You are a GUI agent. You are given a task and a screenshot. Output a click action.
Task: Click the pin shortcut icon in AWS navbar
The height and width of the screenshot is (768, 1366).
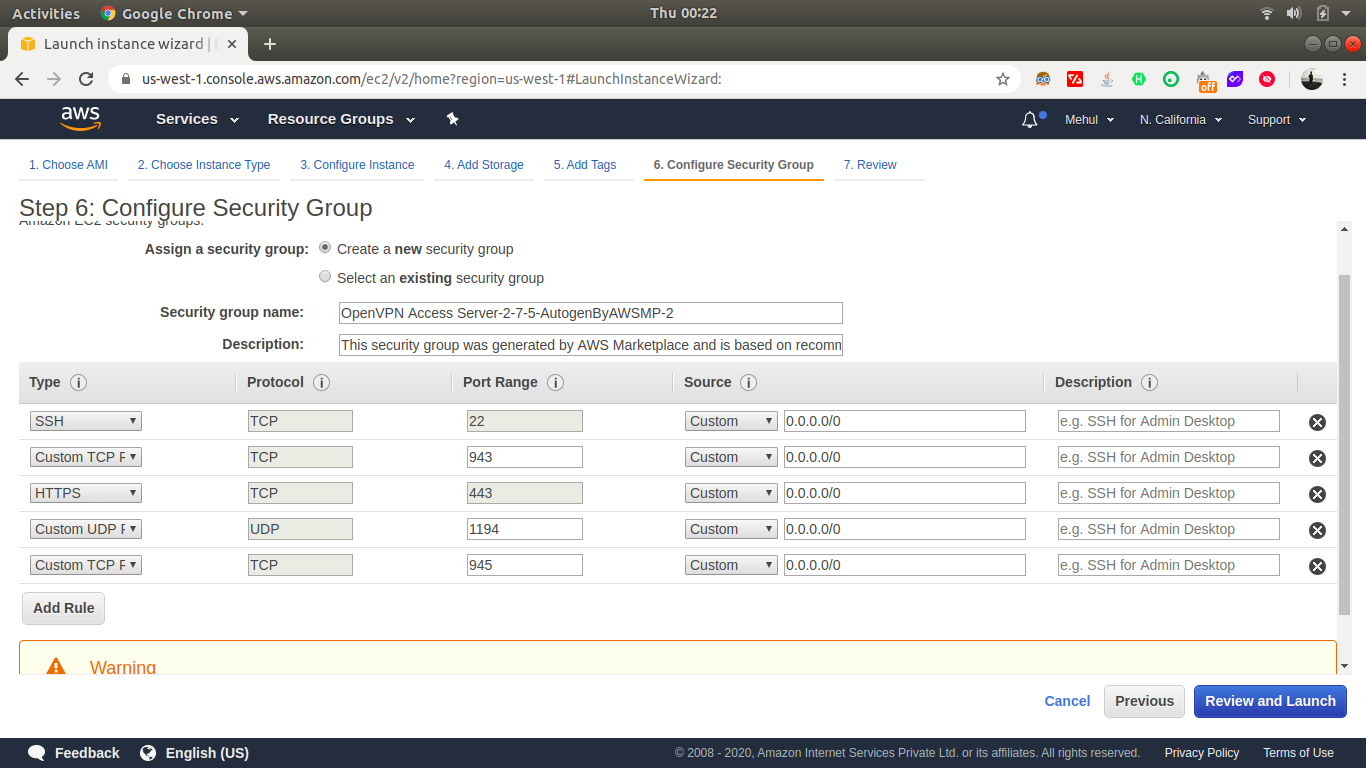click(x=452, y=119)
